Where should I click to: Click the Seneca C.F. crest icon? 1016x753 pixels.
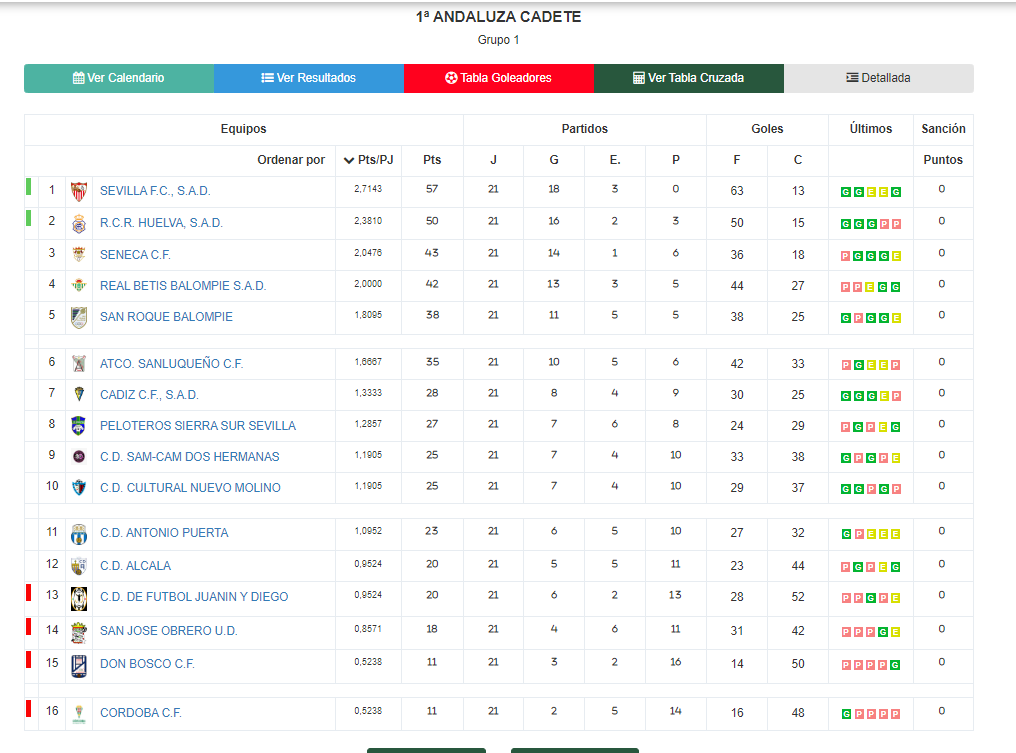point(79,255)
